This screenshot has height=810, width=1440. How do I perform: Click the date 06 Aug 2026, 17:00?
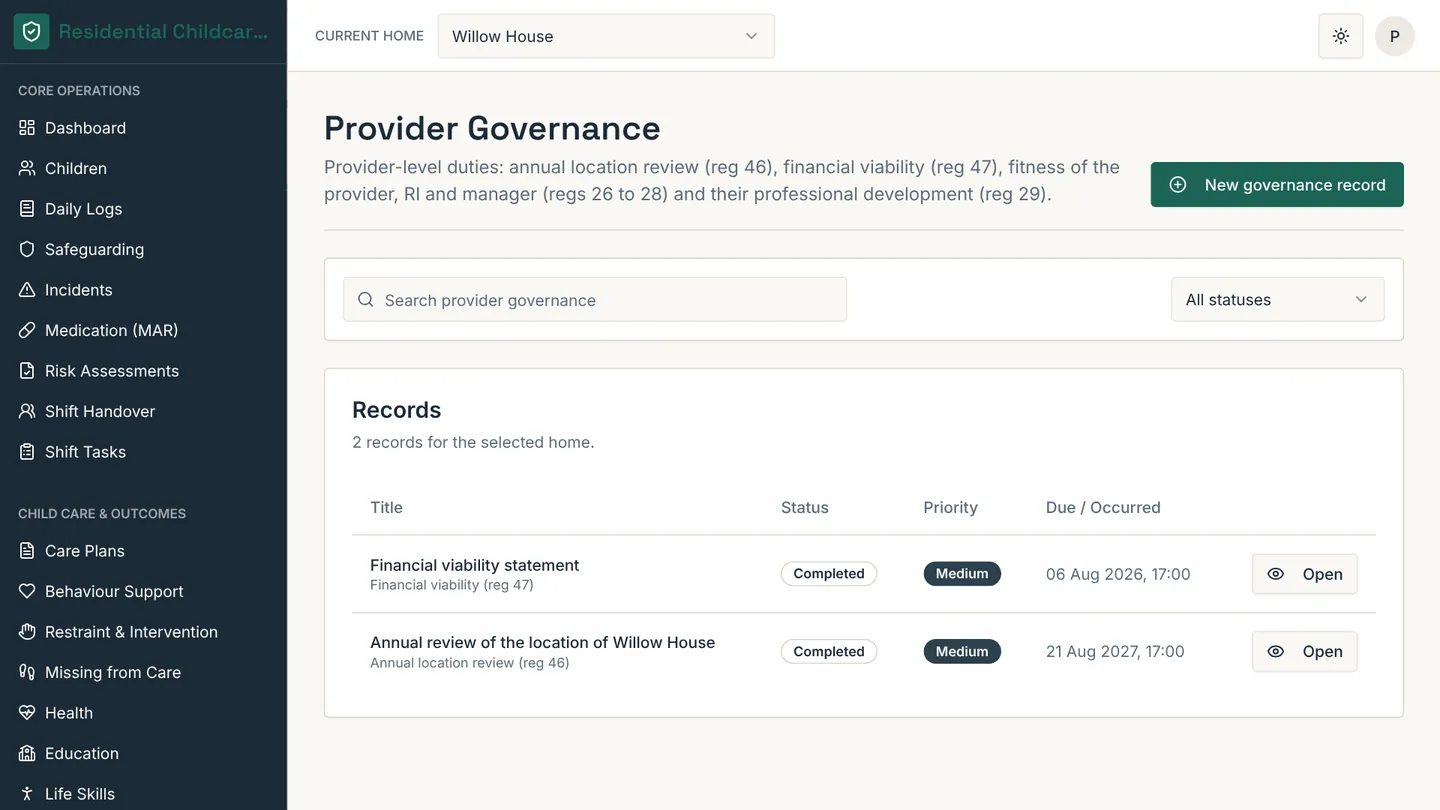(1118, 574)
